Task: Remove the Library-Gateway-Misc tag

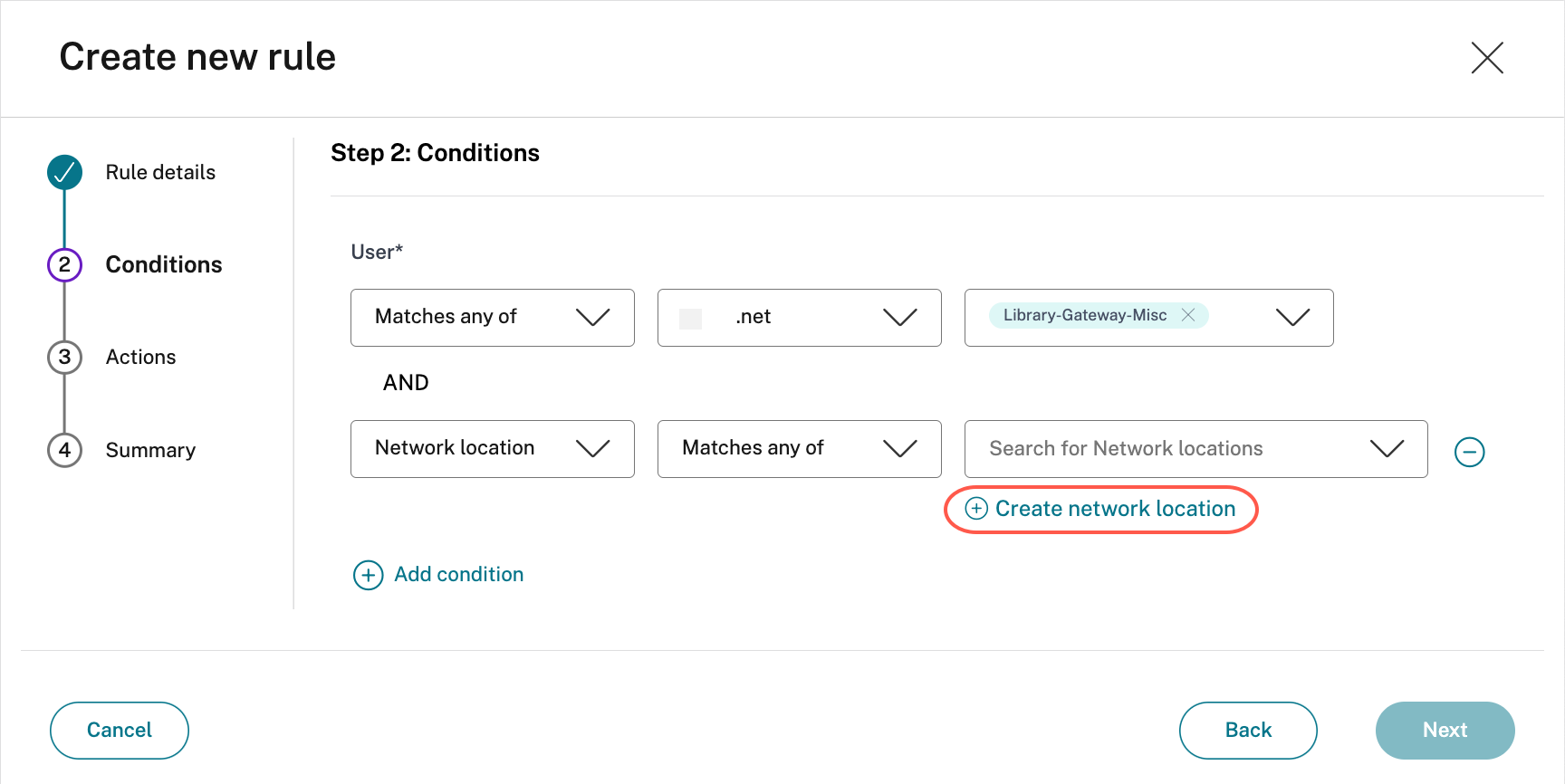Action: tap(1188, 315)
